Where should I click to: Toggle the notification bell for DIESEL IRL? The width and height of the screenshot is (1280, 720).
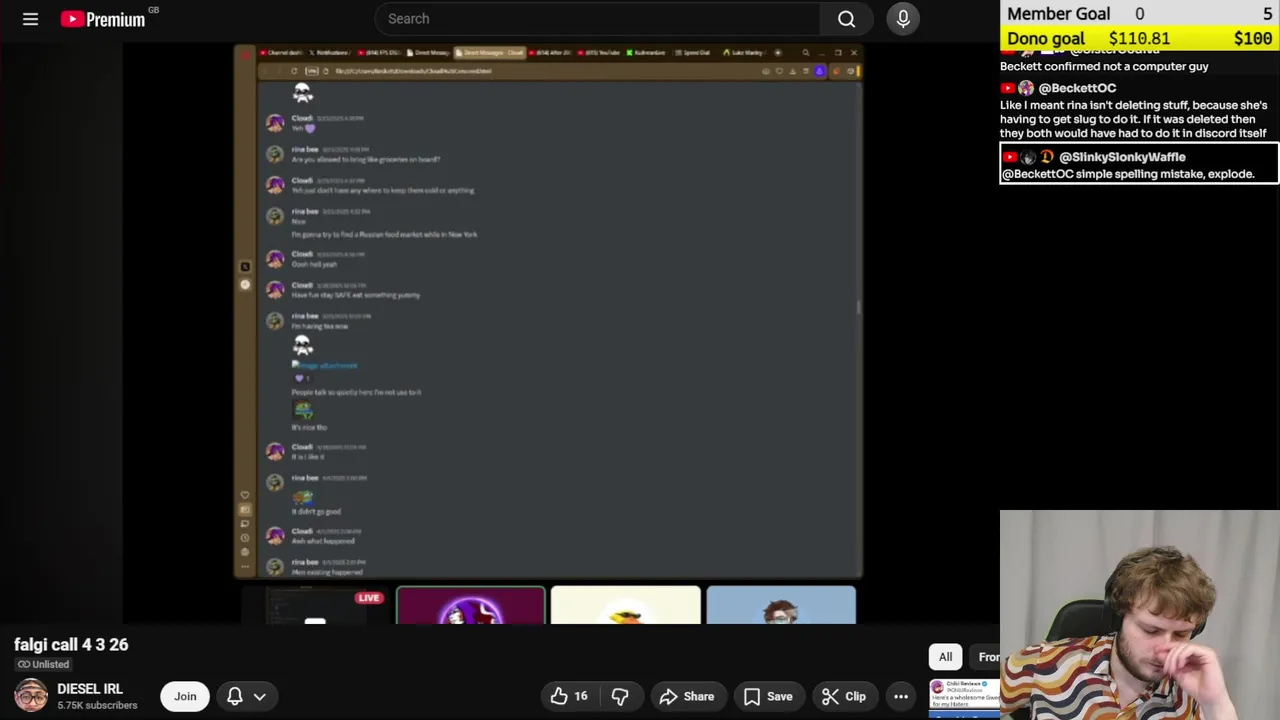[235, 696]
